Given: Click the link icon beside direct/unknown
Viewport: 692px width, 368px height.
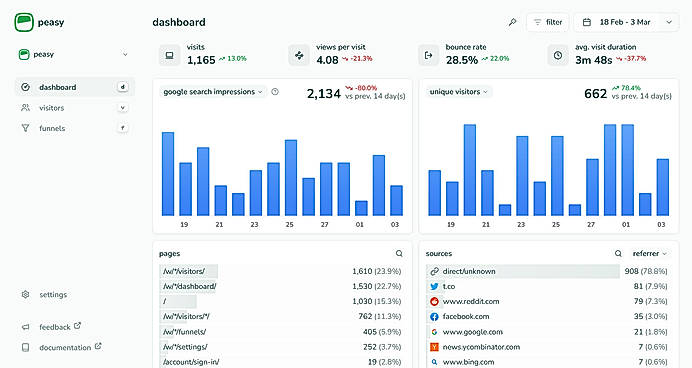Looking at the screenshot, I should click(x=434, y=271).
